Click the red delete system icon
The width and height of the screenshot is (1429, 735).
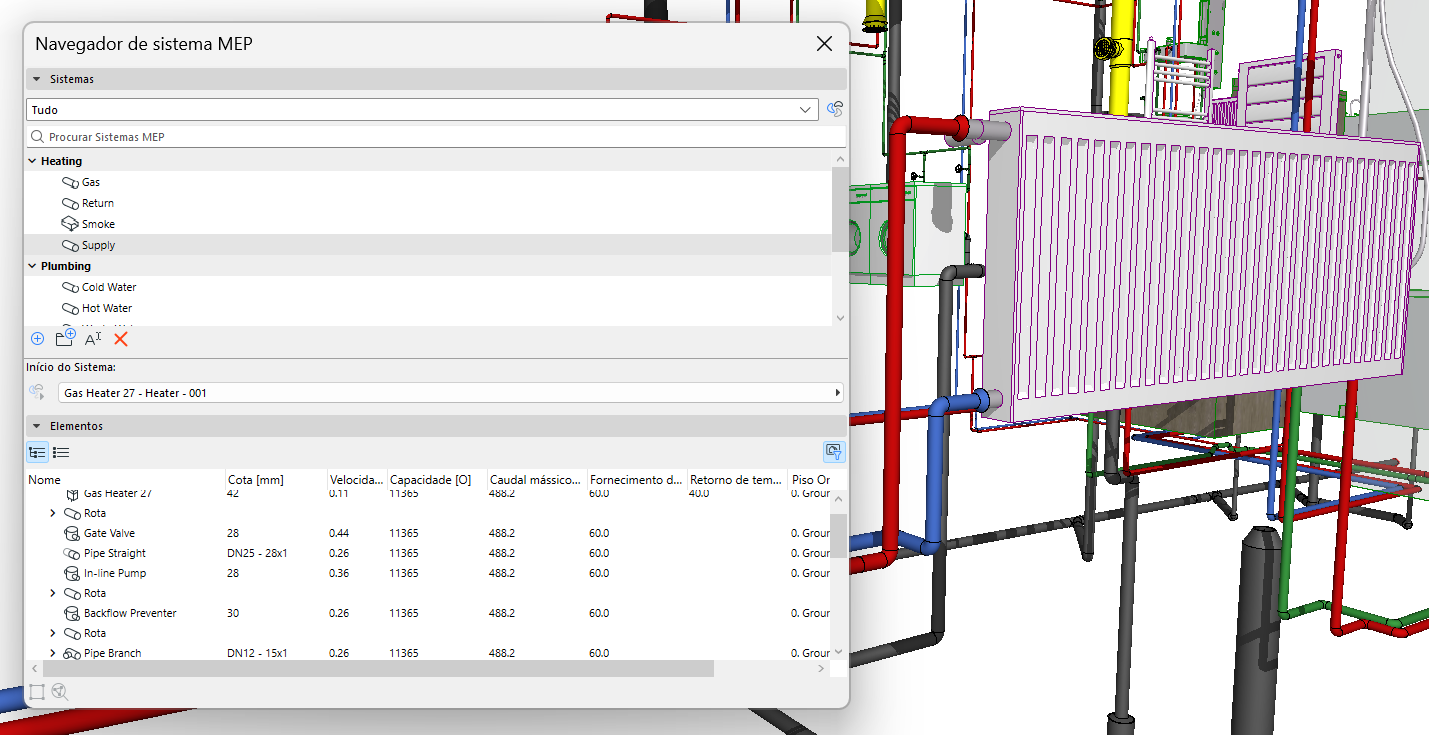121,339
